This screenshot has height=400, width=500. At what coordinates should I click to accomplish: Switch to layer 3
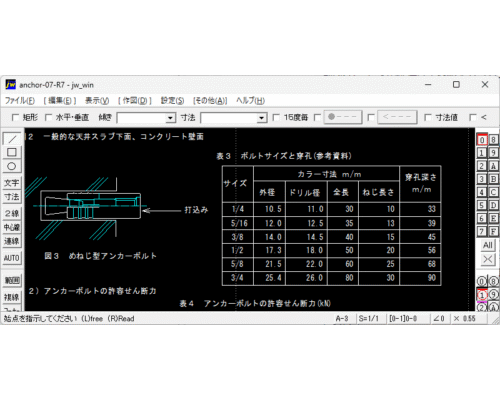(482, 179)
